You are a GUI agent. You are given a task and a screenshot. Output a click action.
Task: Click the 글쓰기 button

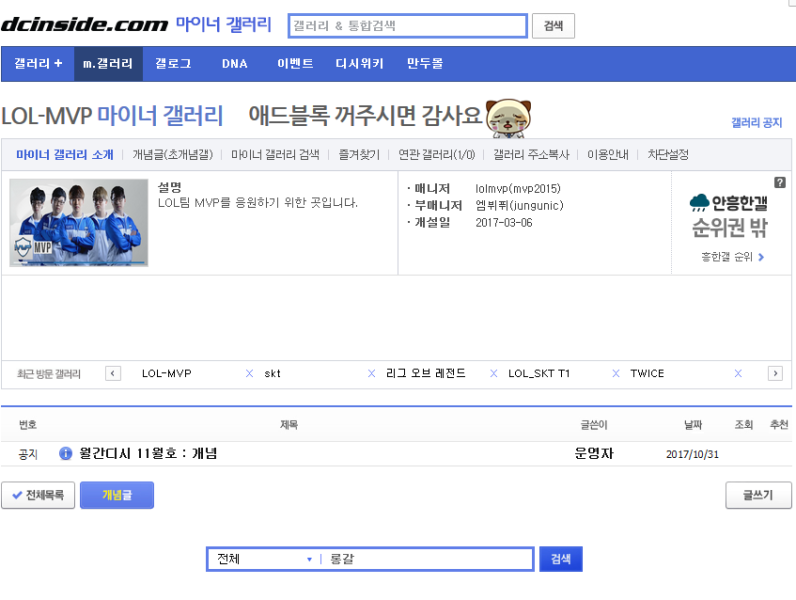click(758, 495)
